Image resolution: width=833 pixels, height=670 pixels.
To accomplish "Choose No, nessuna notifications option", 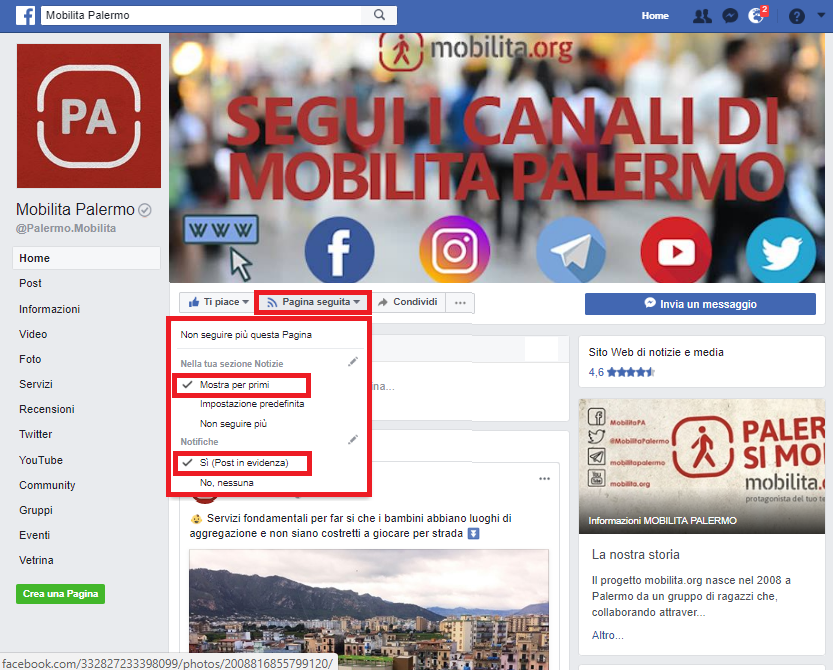I will [x=226, y=482].
